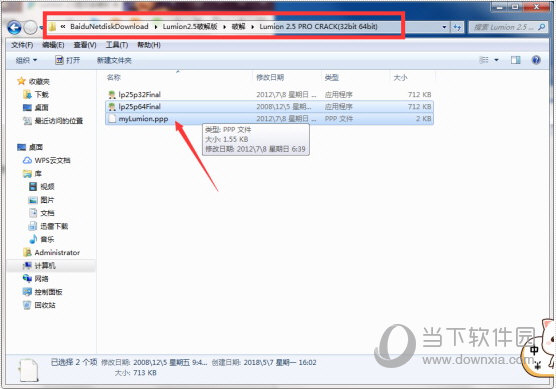Click the 打开 toolbar button
Image resolution: width=556 pixels, height=389 pixels.
68,60
